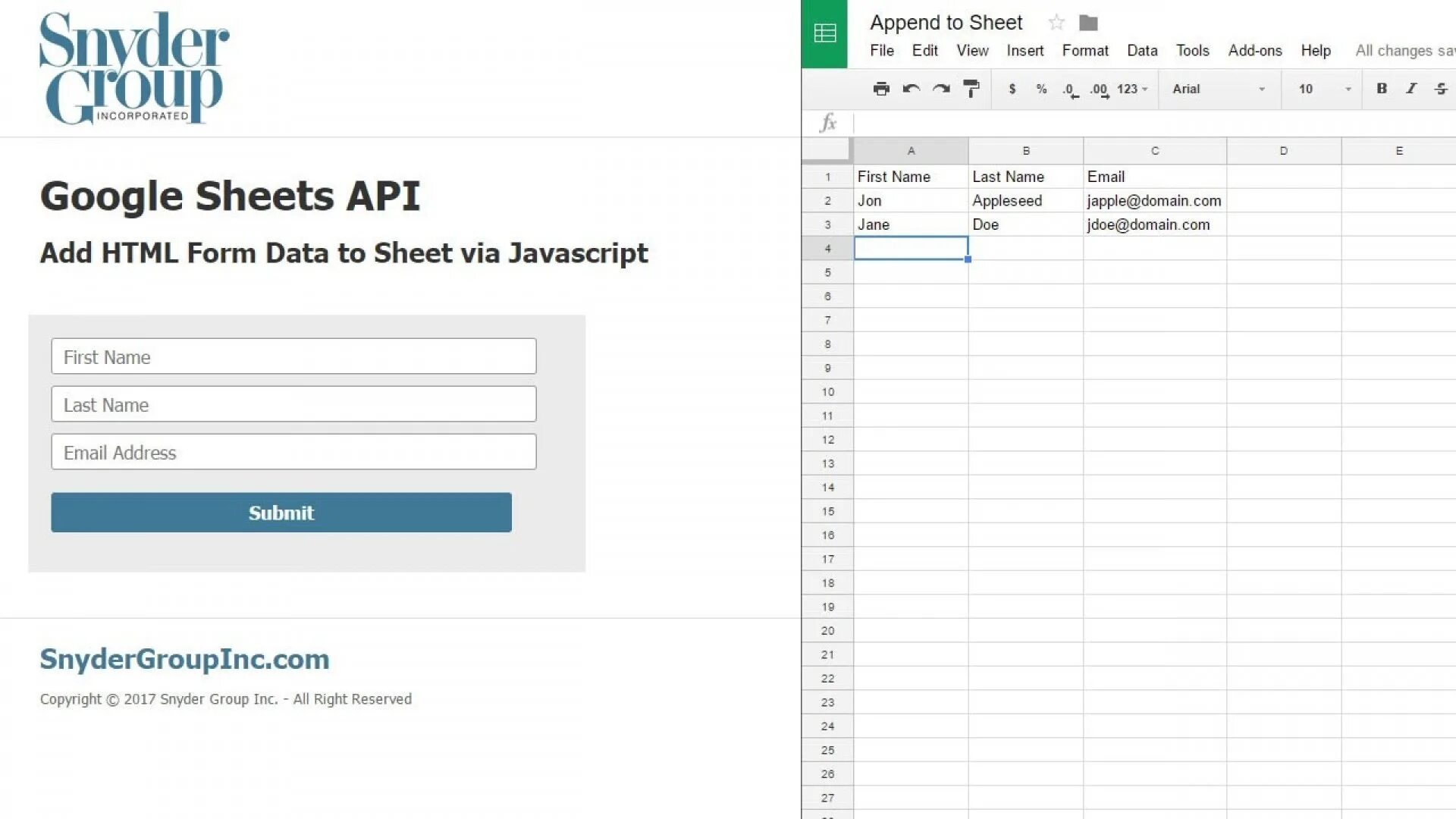Image resolution: width=1456 pixels, height=819 pixels.
Task: Click the Snyder Group logo
Action: [133, 68]
